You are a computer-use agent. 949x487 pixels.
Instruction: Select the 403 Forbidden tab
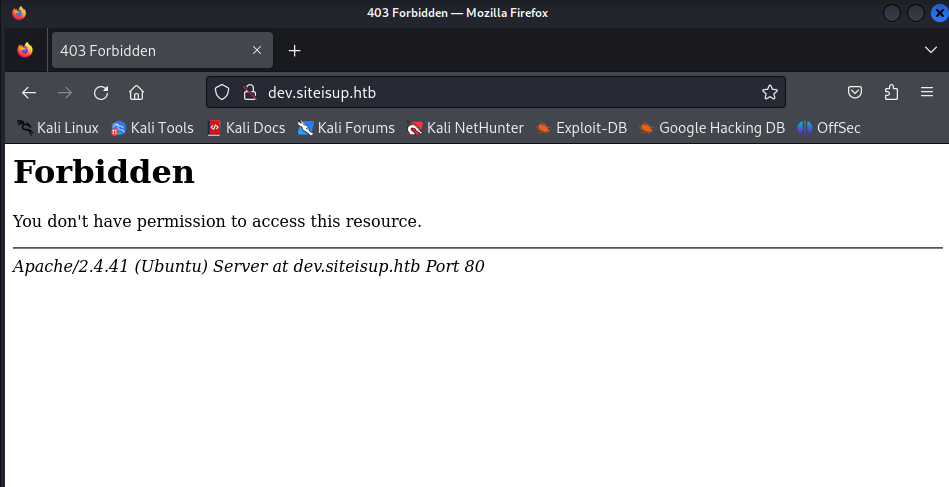coord(150,50)
